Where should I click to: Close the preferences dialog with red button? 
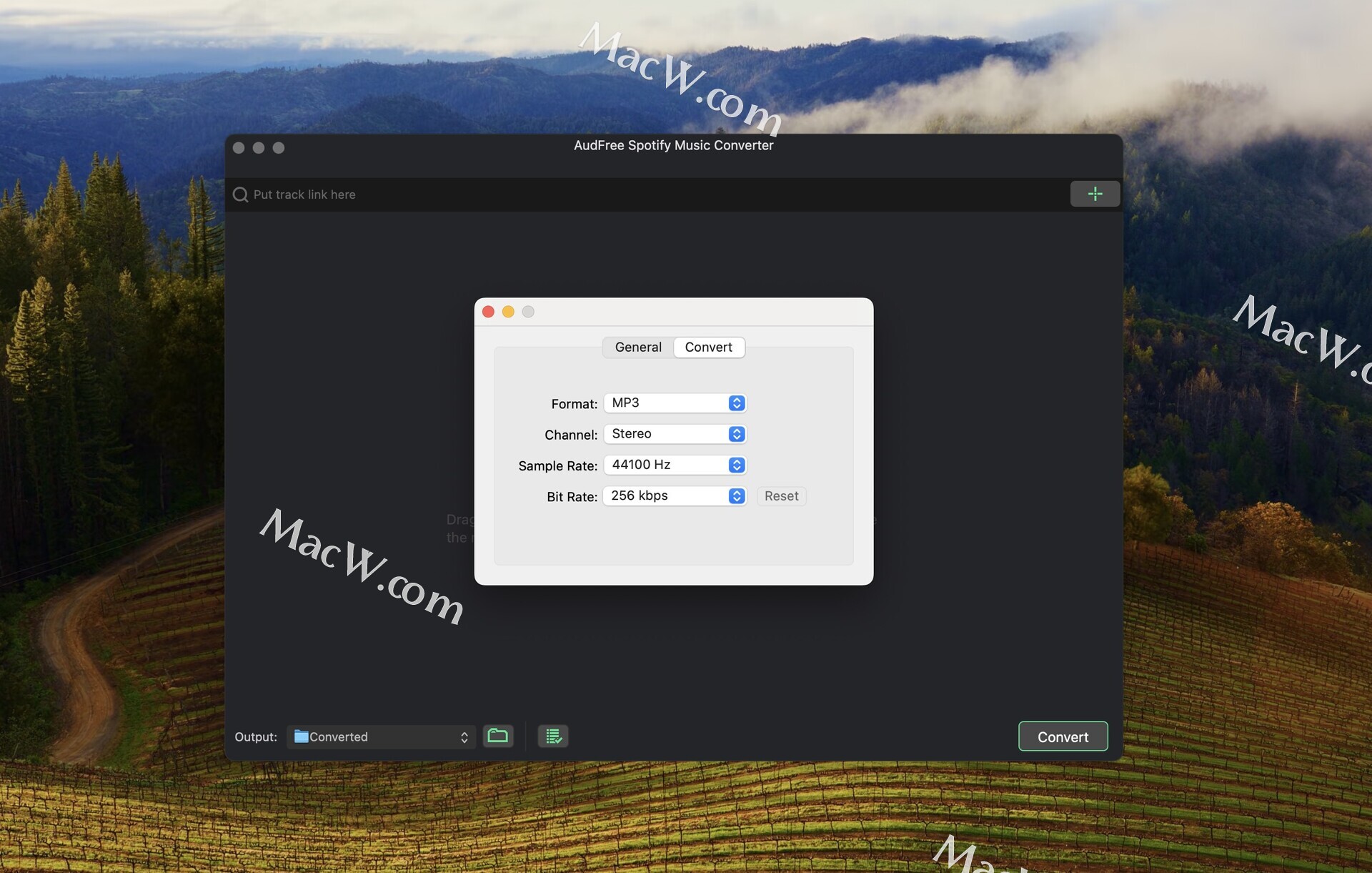(x=489, y=312)
